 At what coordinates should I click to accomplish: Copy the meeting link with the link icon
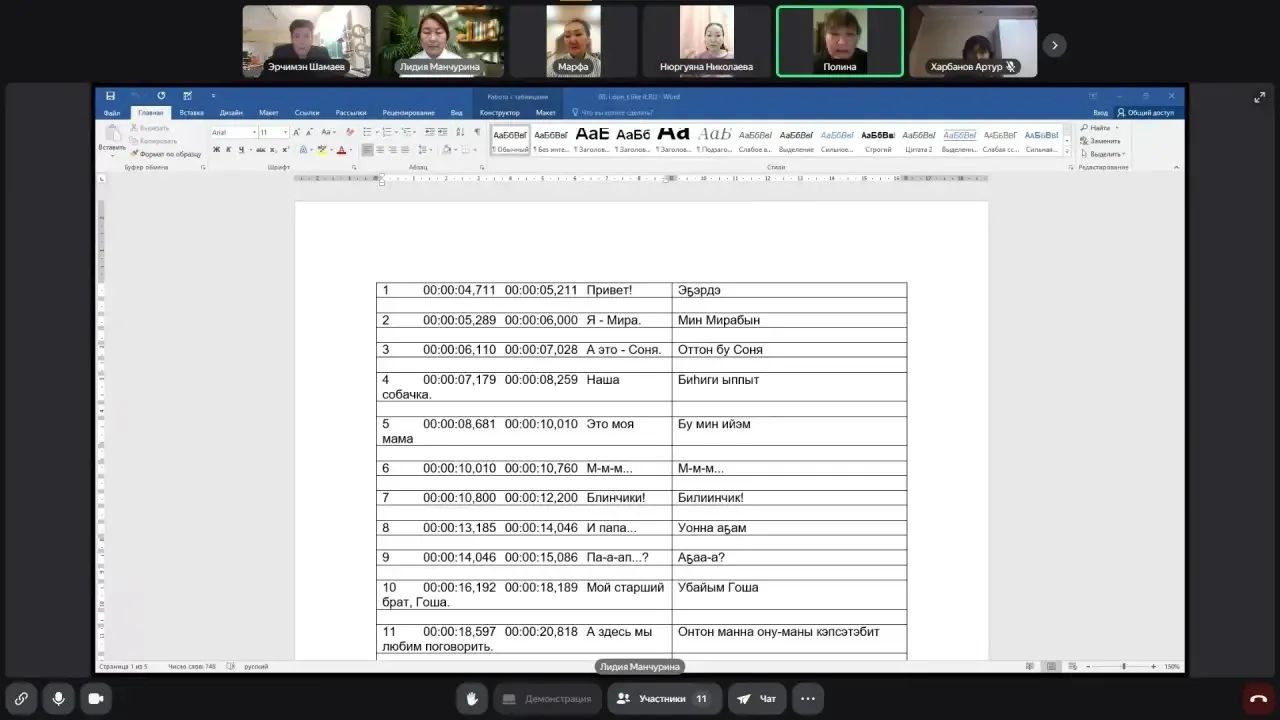tap(21, 699)
